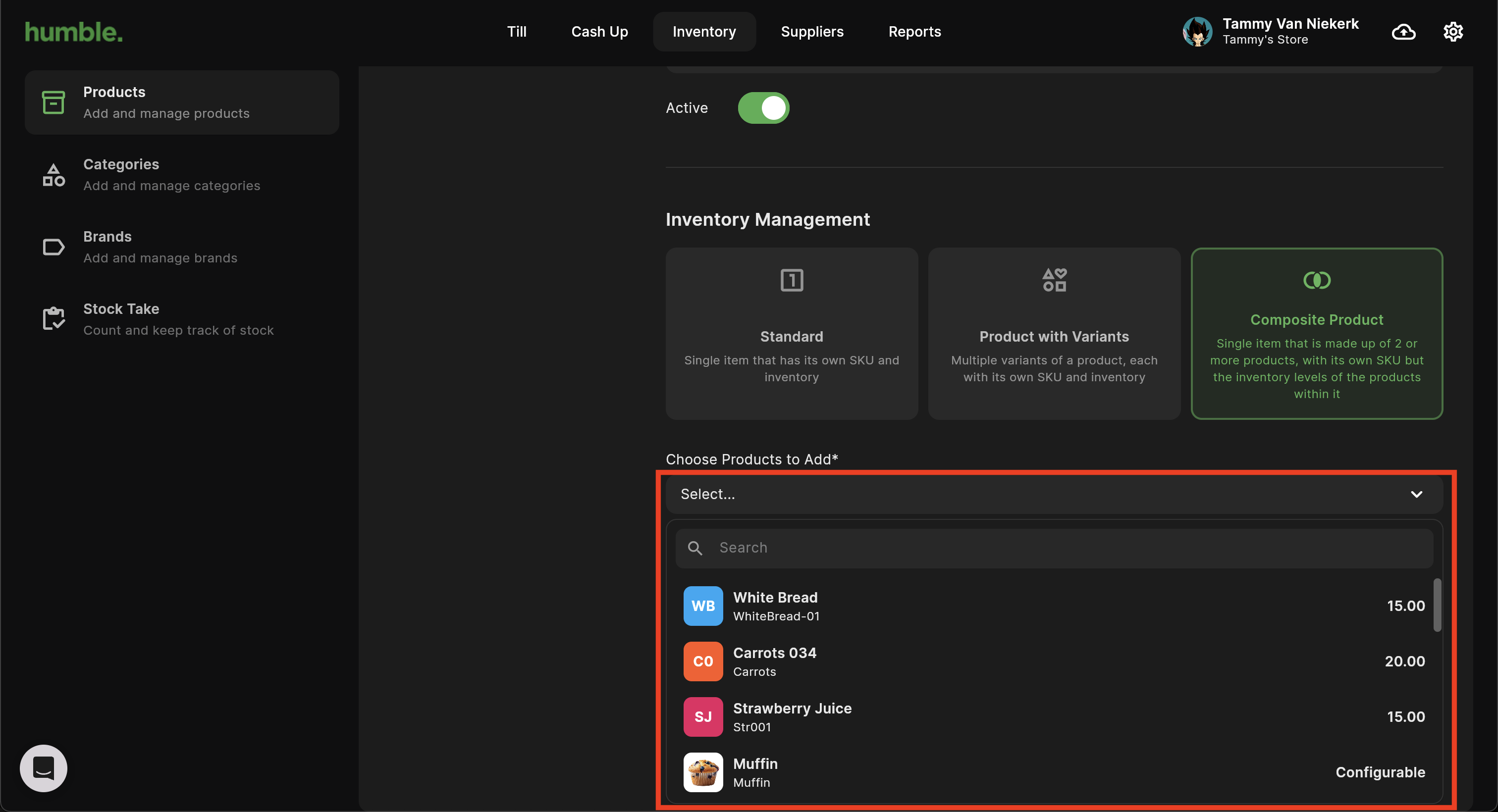Screen dimensions: 1498x812
Task: Open Products in sidebar
Action: 181,102
